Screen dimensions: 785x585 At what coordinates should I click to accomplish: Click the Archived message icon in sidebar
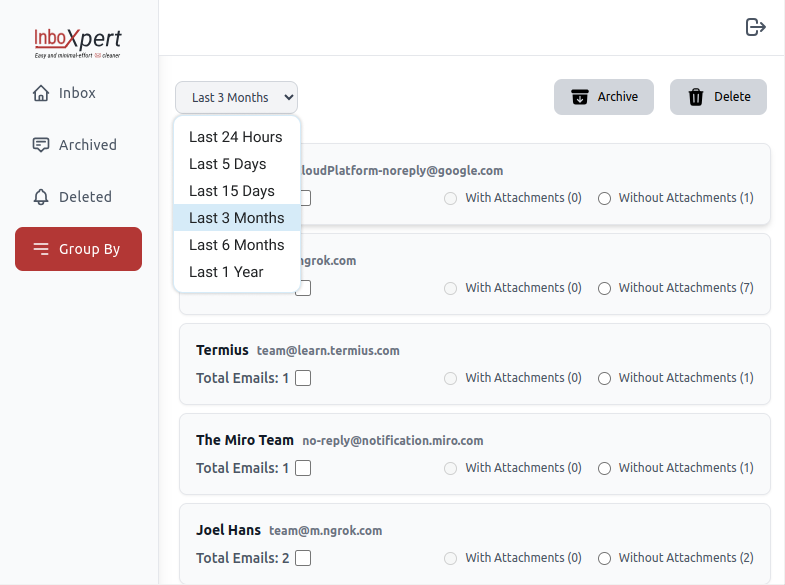click(x=41, y=145)
